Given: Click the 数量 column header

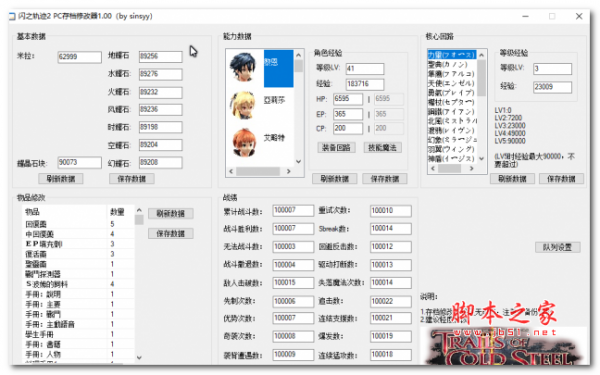Looking at the screenshot, I should coord(121,212).
